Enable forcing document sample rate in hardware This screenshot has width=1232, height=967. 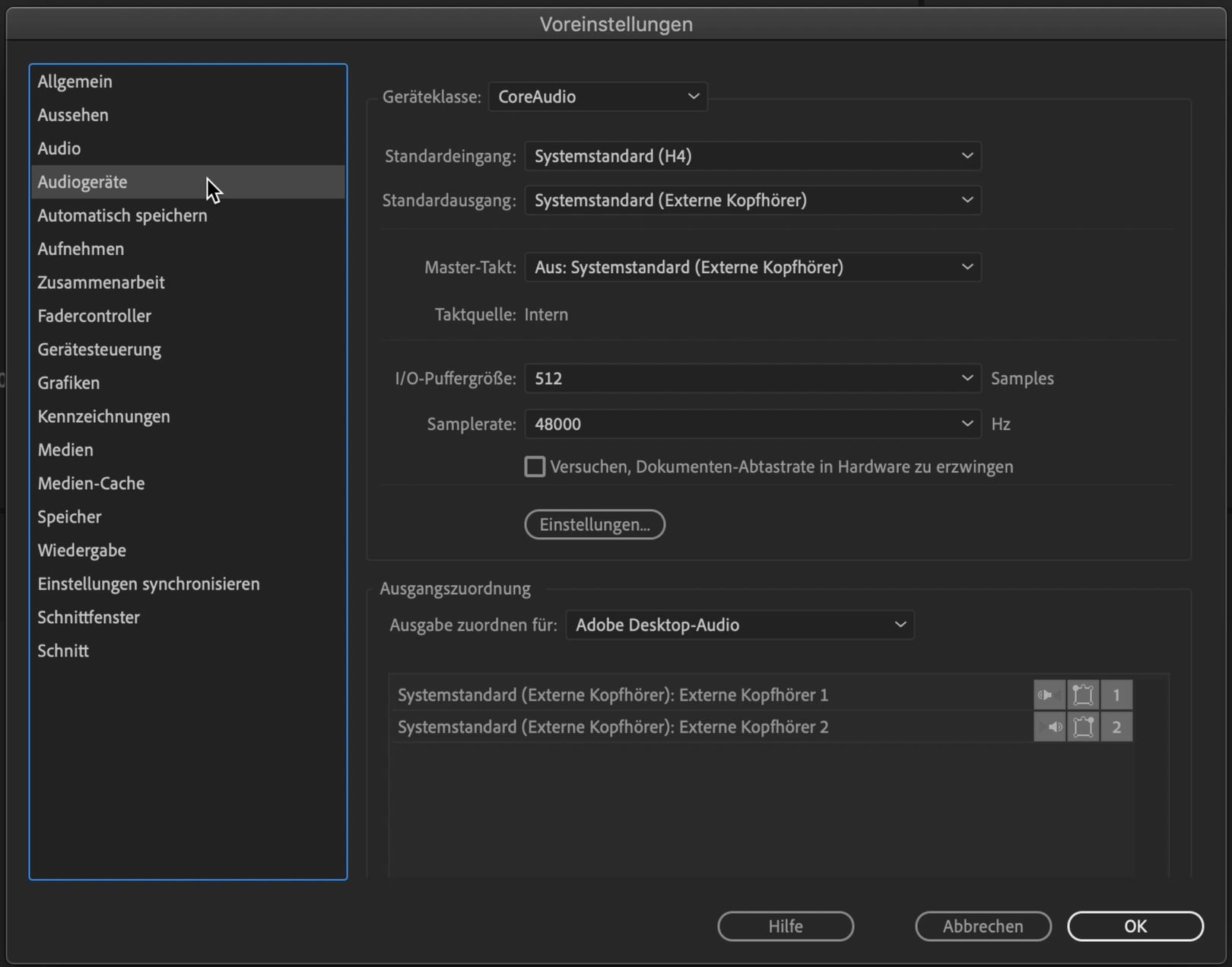(535, 466)
